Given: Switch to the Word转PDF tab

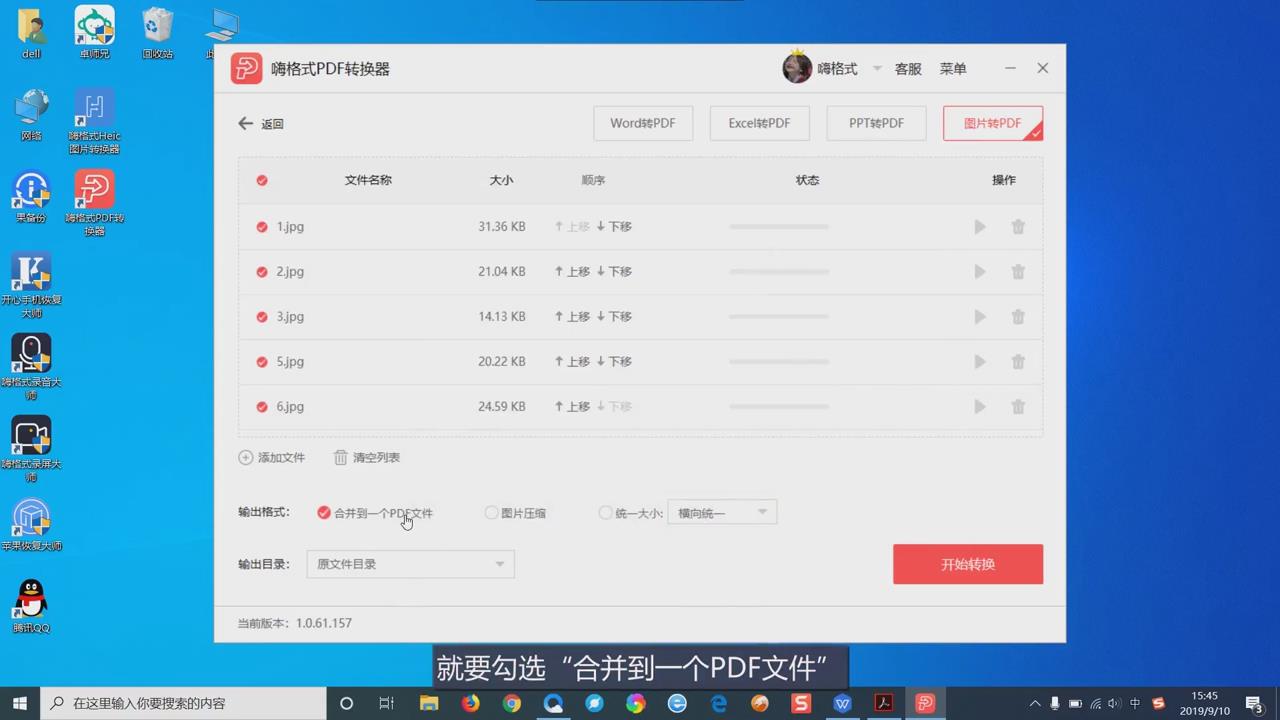Looking at the screenshot, I should 643,123.
